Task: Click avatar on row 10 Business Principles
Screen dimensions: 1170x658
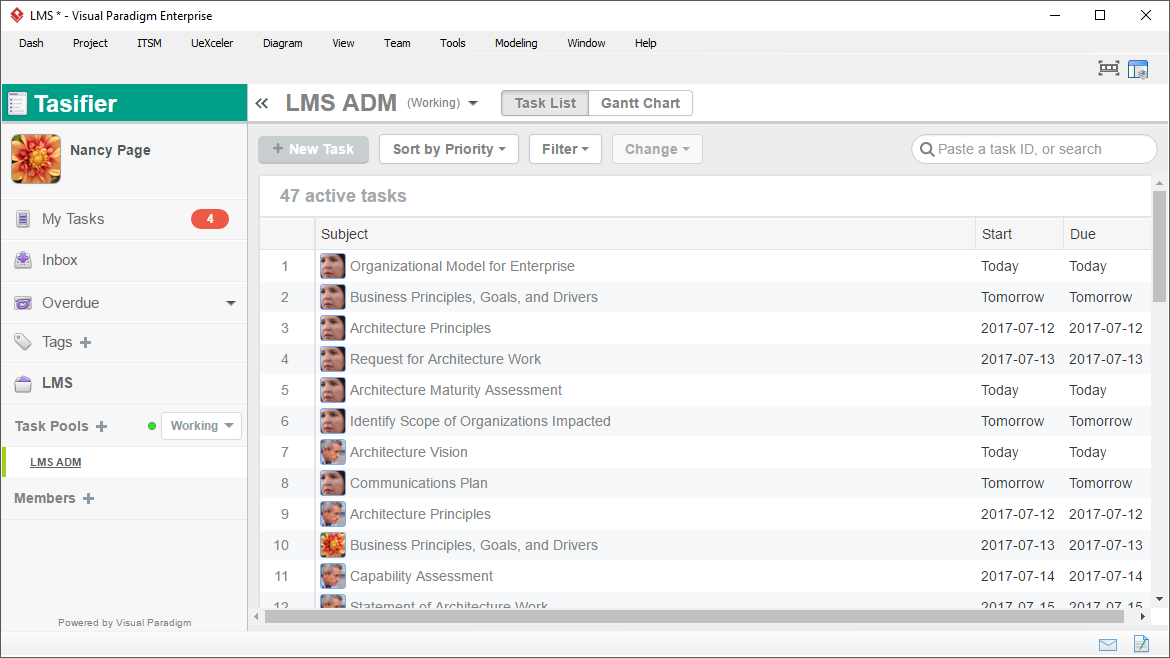Action: (333, 545)
